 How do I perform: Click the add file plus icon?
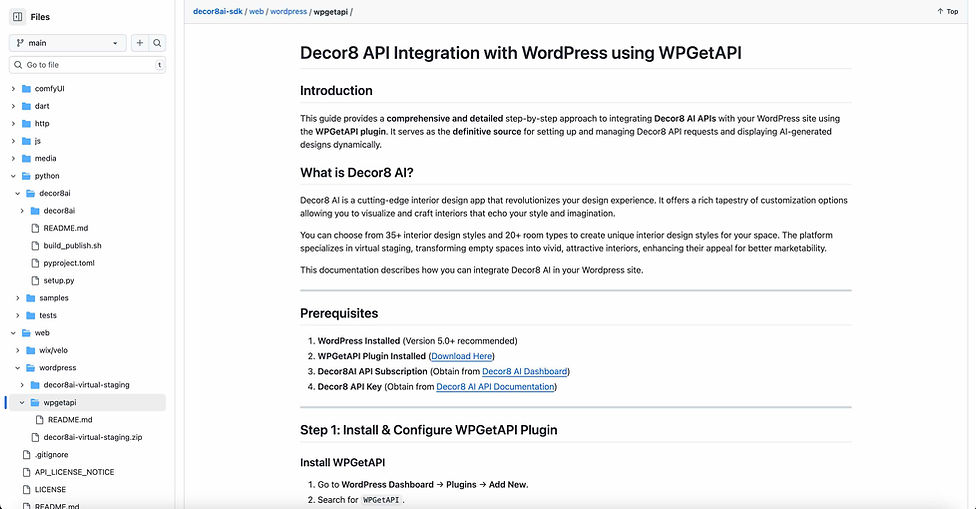click(139, 43)
